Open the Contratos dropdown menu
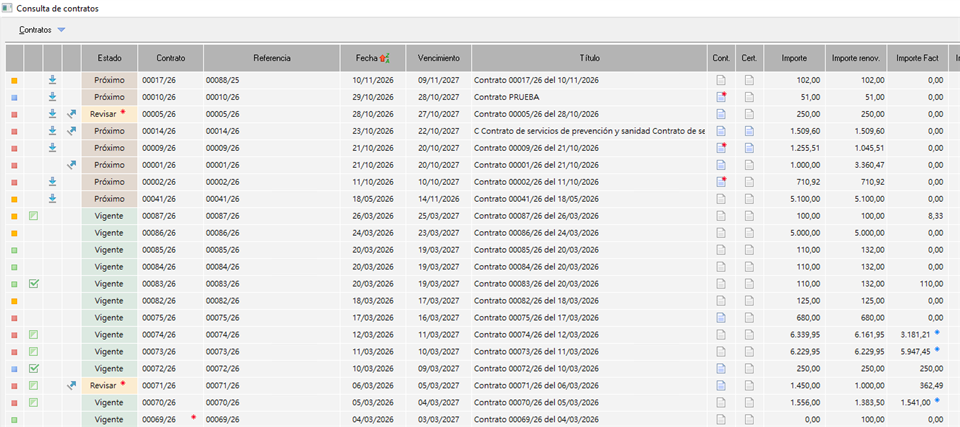 tap(42, 30)
